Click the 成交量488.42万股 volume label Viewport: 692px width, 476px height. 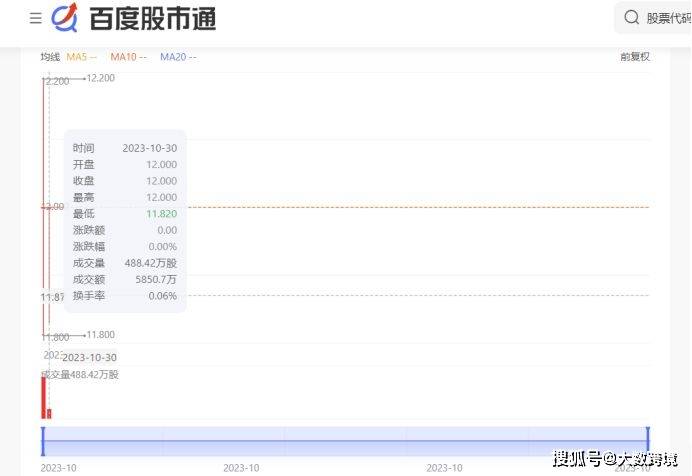[x=80, y=375]
